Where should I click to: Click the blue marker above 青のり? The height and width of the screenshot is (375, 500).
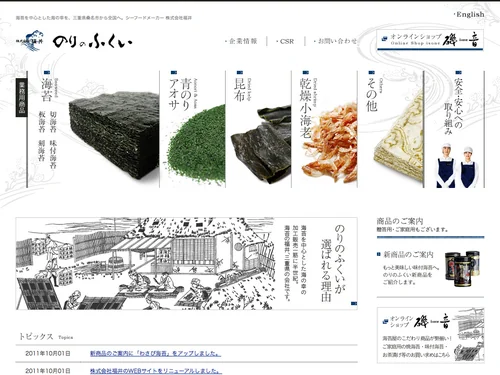(x=174, y=72)
